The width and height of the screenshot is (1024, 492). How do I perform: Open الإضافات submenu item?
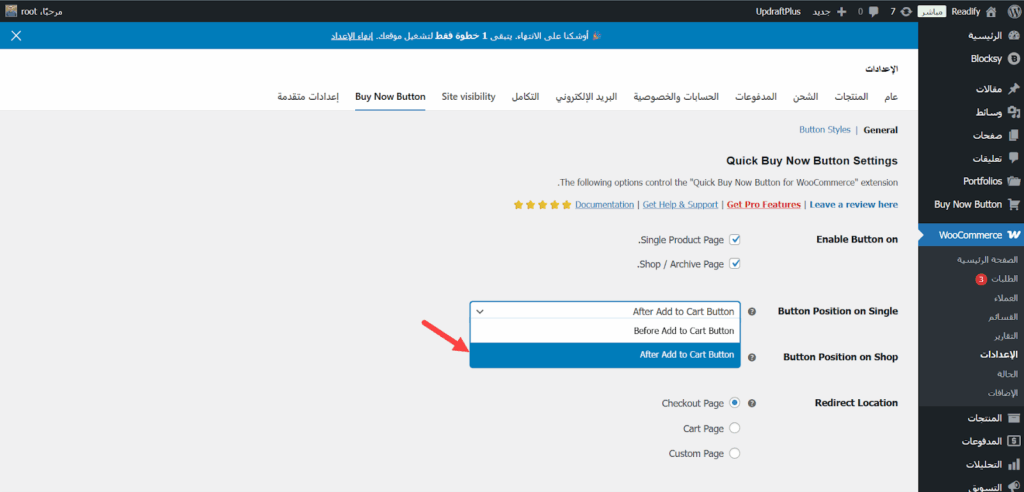(1004, 393)
